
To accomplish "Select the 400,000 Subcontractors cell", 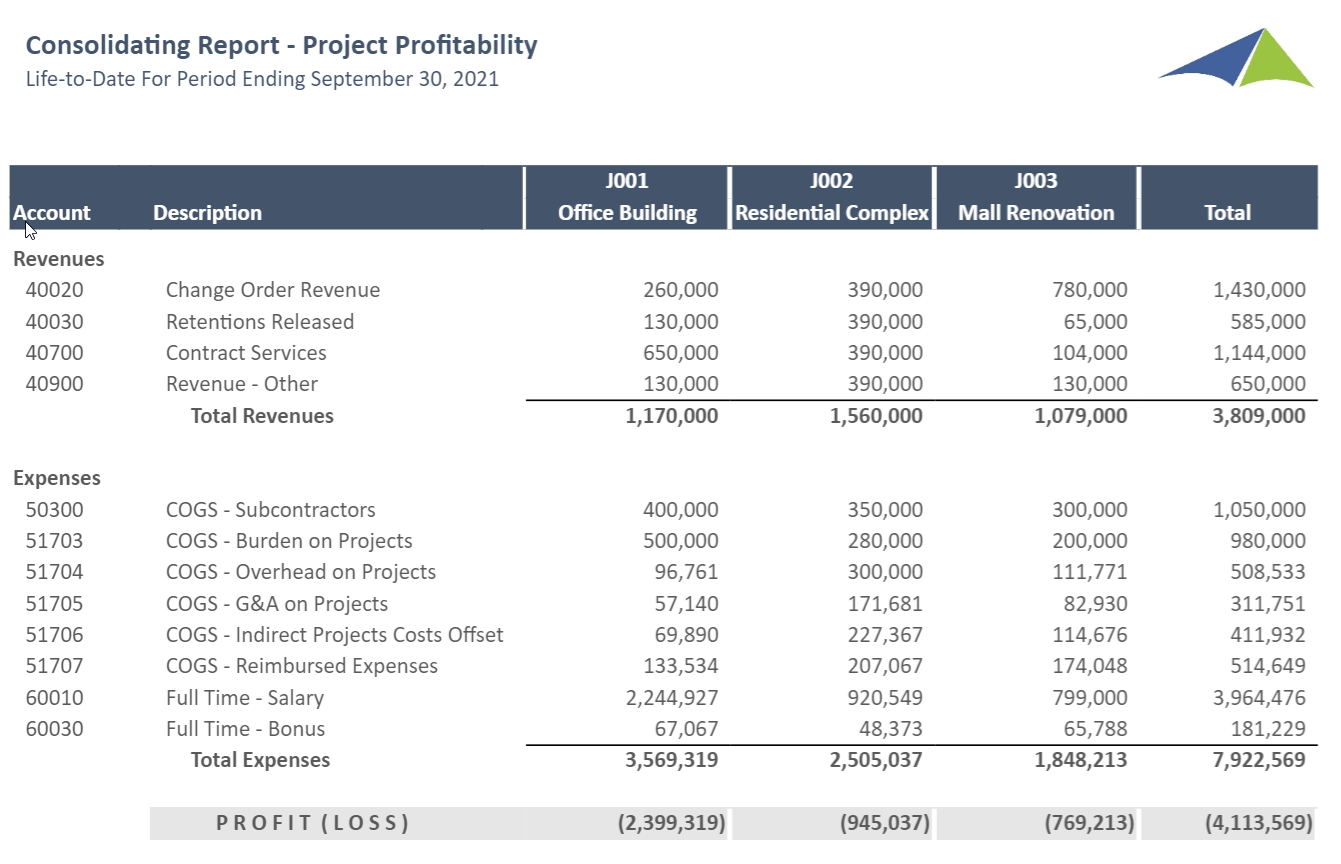I will click(680, 510).
